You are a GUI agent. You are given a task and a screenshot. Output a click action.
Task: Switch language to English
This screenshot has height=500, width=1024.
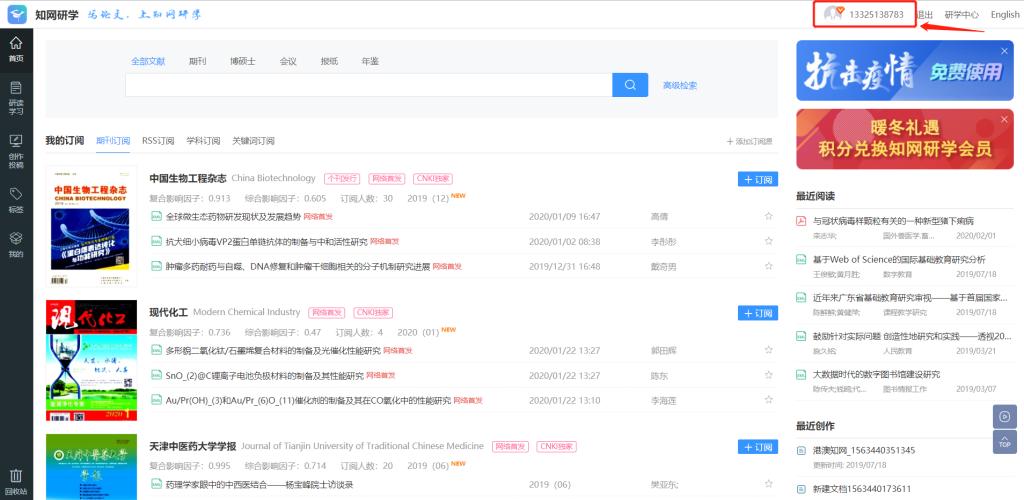click(x=1004, y=15)
